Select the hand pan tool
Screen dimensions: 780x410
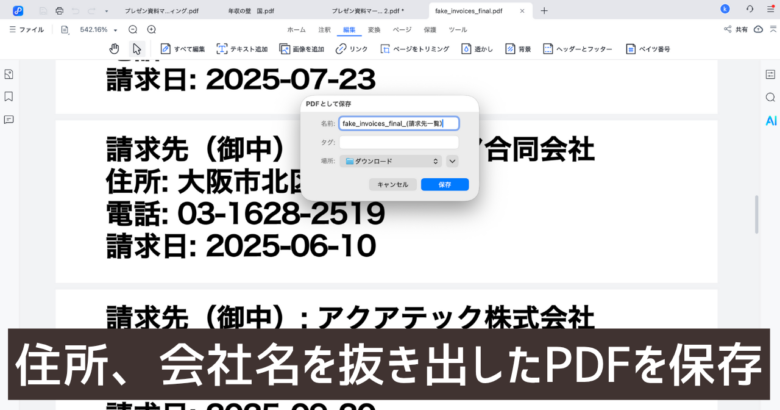pos(114,48)
